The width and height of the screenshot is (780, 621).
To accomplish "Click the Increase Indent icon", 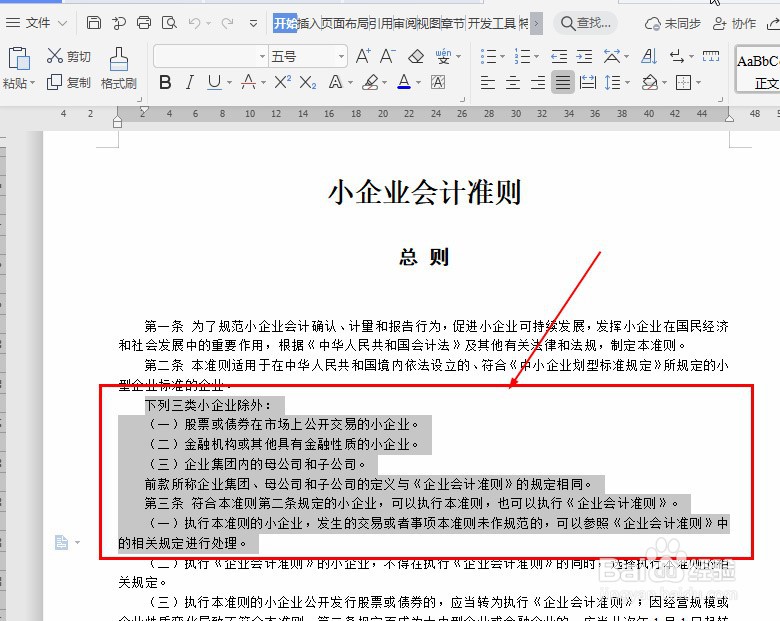I will (584, 56).
